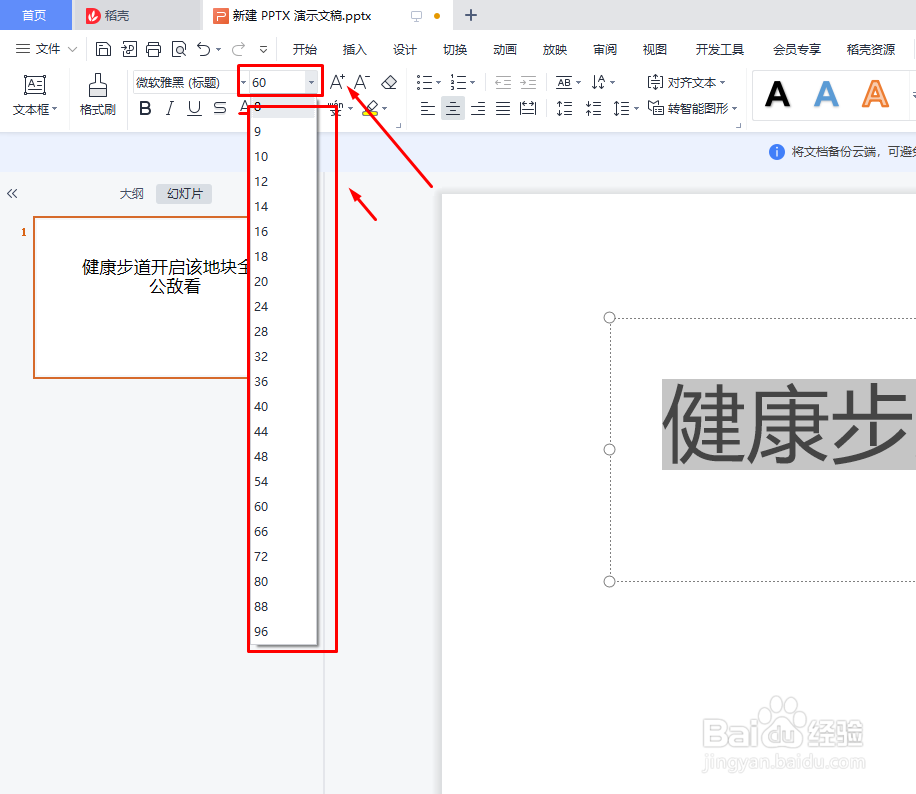Screen dimensions: 916x794
Task: Open the font name dropdown 微软雅黑
Action: click(244, 82)
